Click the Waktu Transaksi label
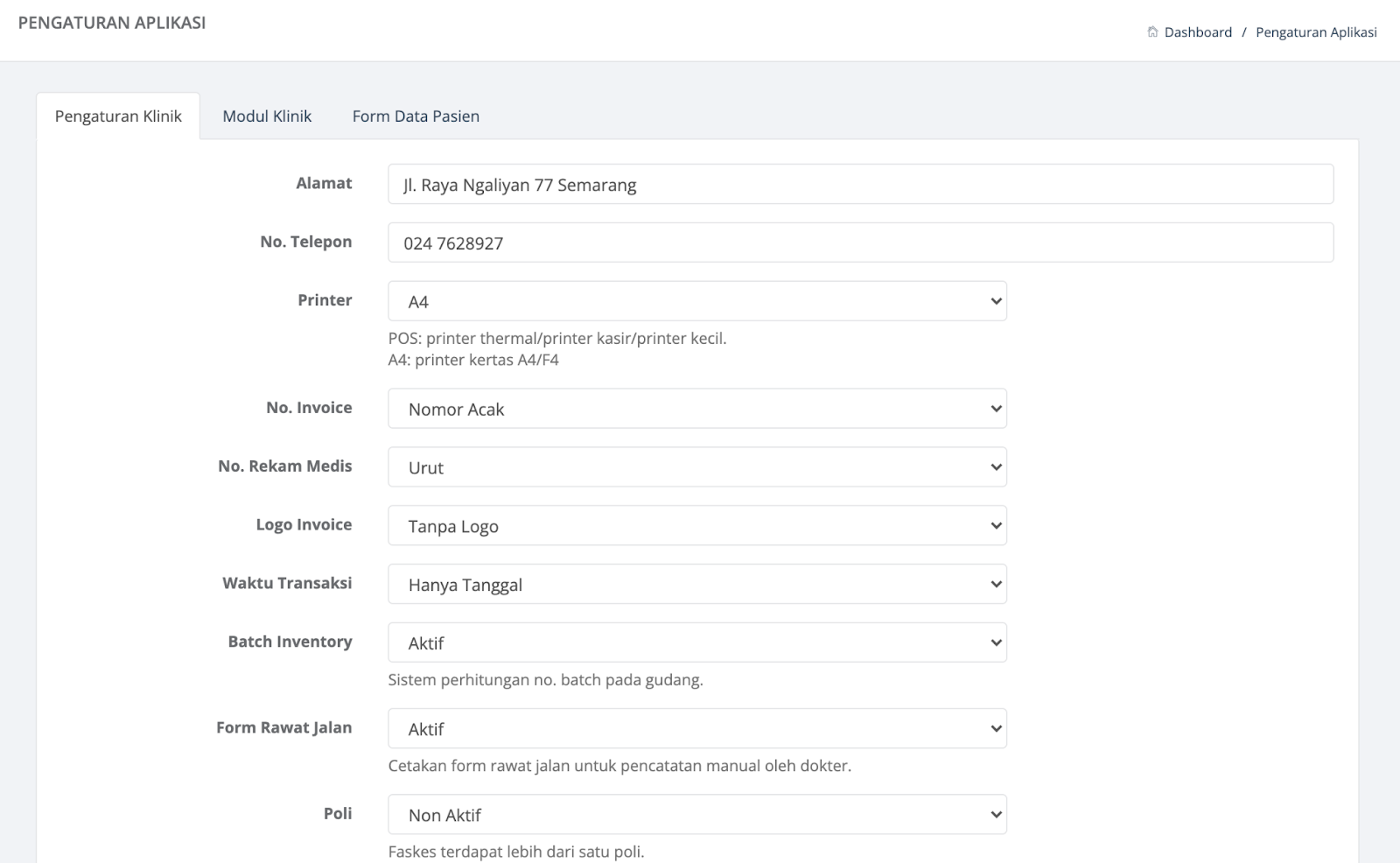1400x863 pixels. (x=287, y=583)
